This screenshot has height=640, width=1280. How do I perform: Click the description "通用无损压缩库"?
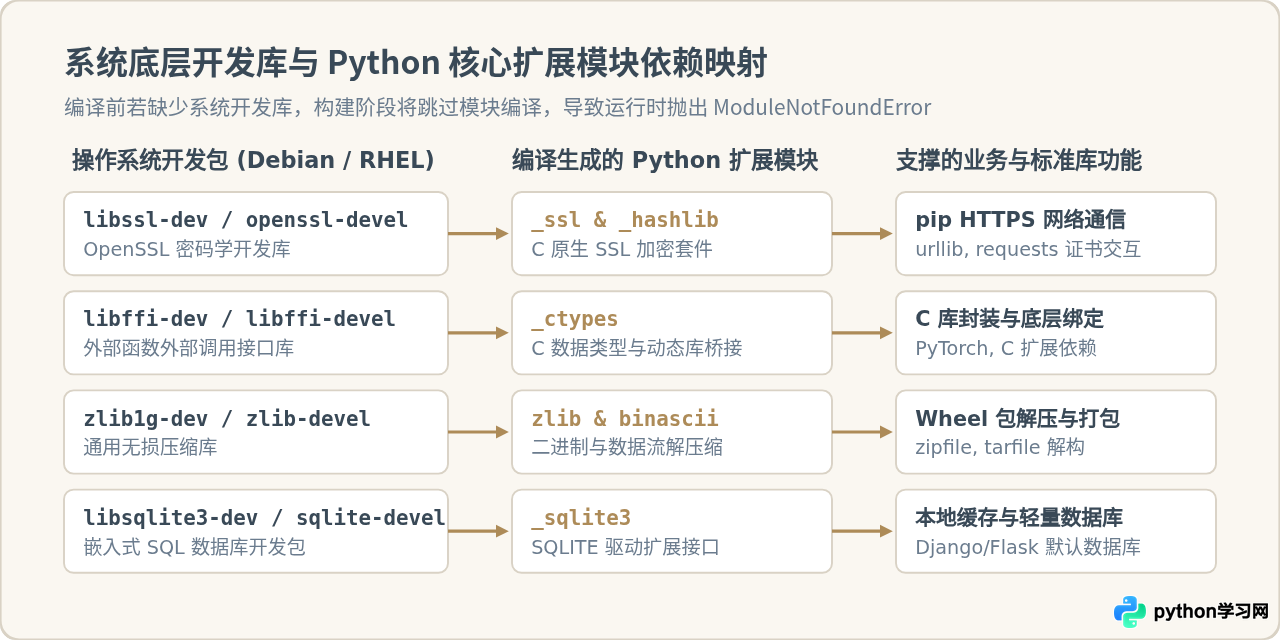(x=150, y=447)
